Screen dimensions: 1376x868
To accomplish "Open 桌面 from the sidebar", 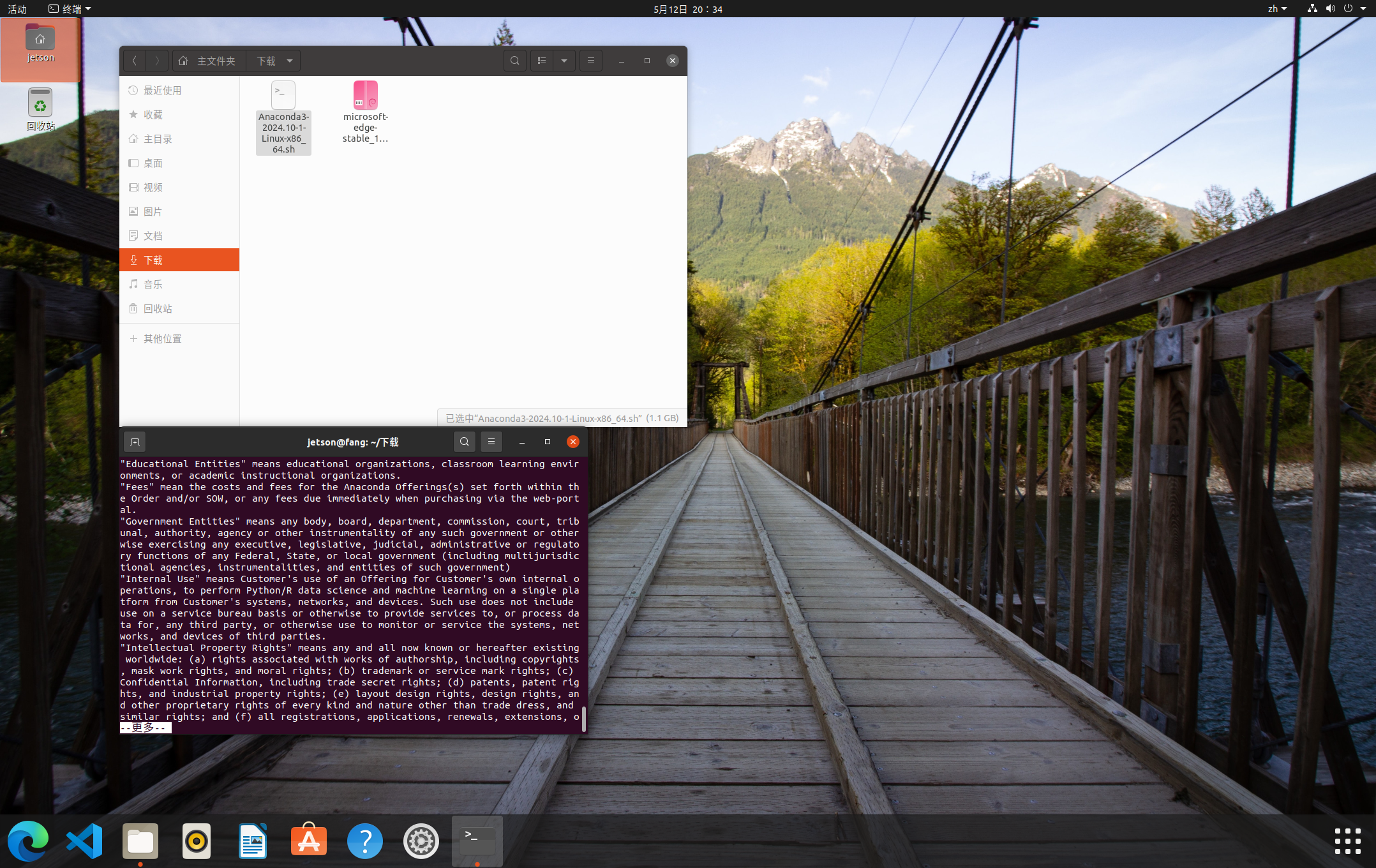I will pyautogui.click(x=179, y=163).
